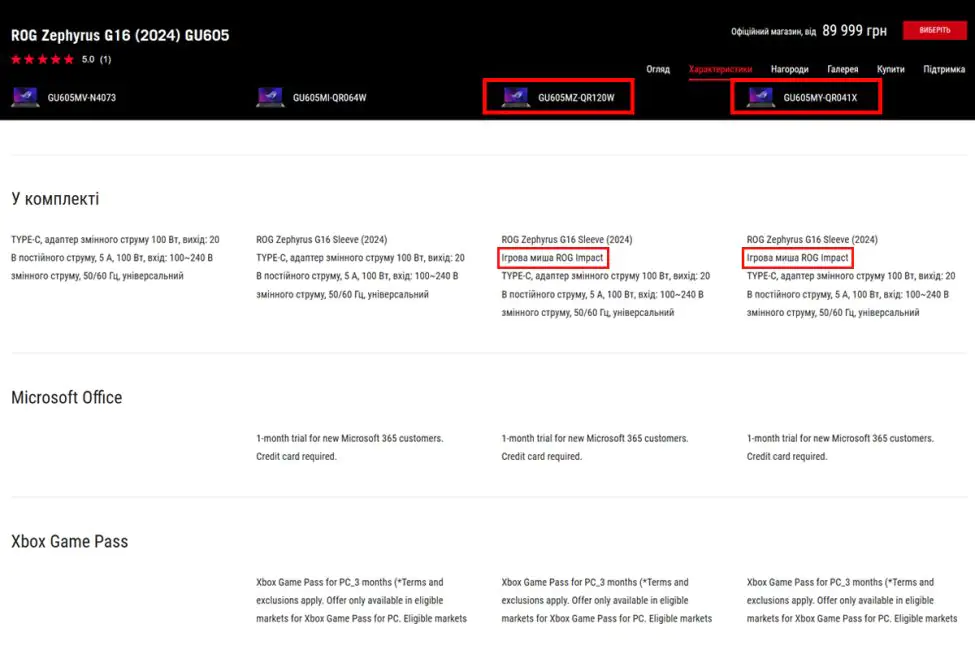Click the Xbox Game Pass section heading
Image resolution: width=975 pixels, height=650 pixels.
[x=70, y=541]
